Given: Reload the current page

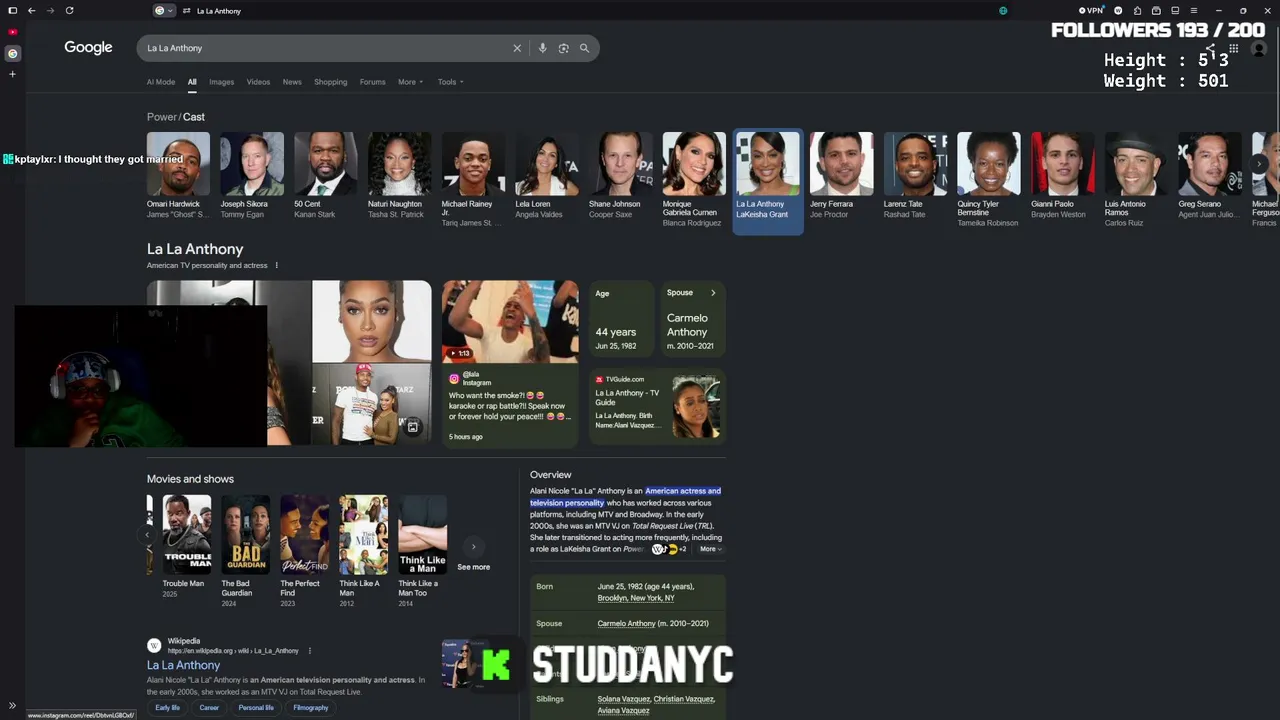Looking at the screenshot, I should click(69, 11).
